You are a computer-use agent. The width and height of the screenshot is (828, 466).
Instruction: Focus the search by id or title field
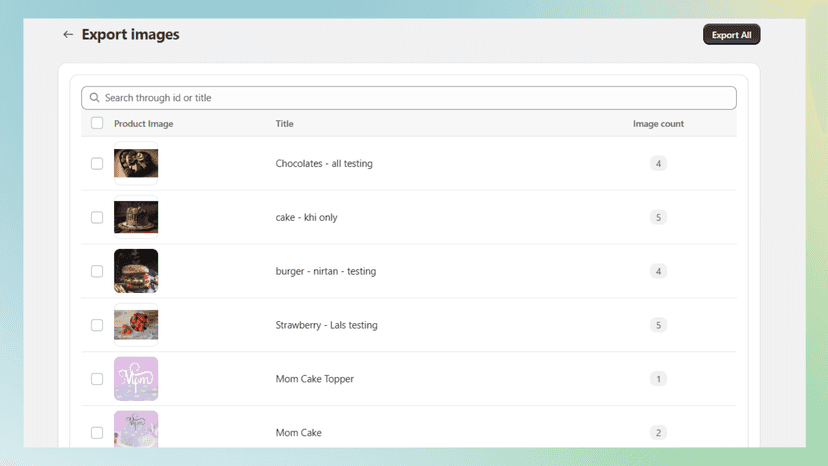(409, 98)
